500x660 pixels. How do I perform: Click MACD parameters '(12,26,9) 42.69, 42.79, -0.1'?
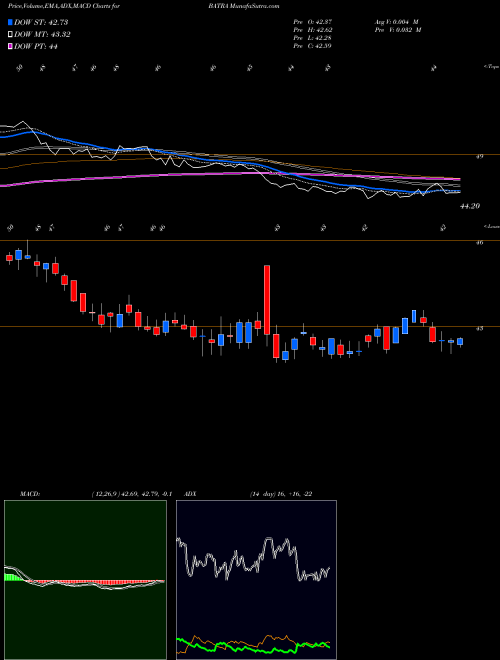[x=131, y=494]
